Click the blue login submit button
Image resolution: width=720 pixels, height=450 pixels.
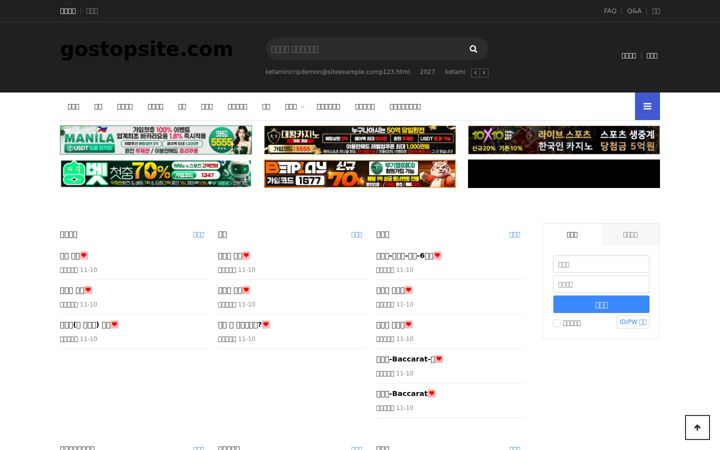601,304
